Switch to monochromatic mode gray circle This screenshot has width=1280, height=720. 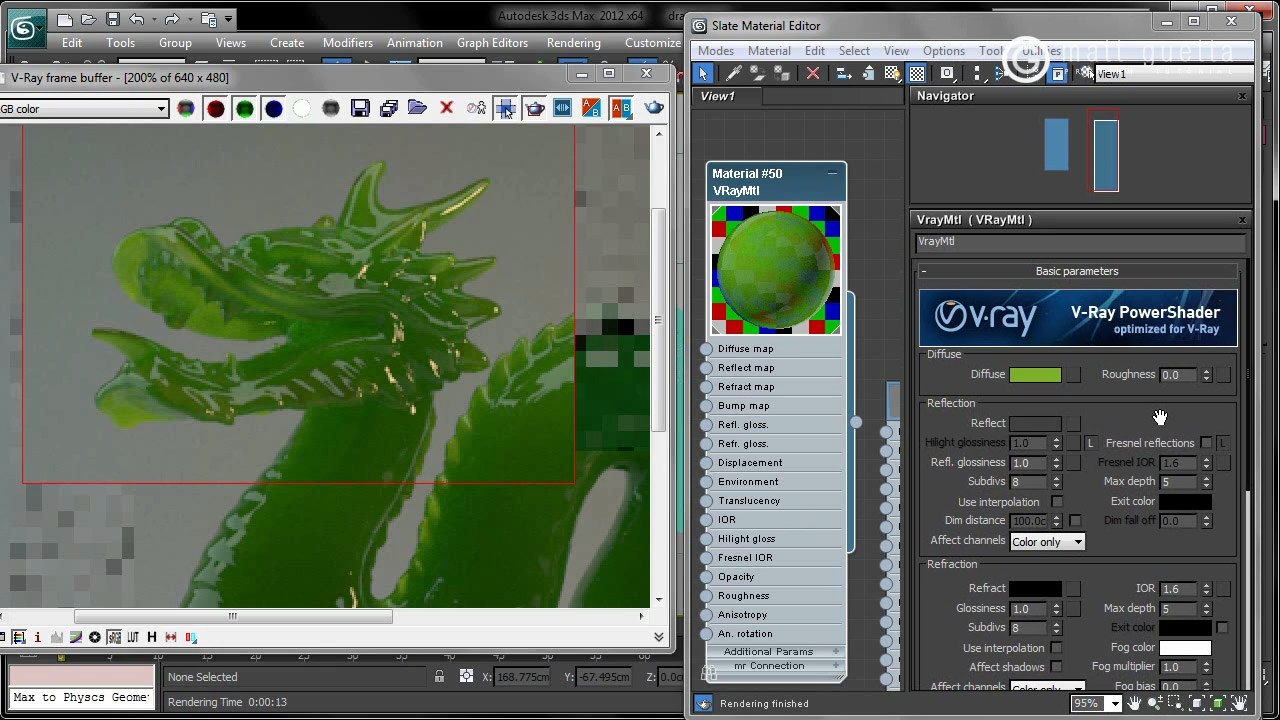tap(331, 108)
